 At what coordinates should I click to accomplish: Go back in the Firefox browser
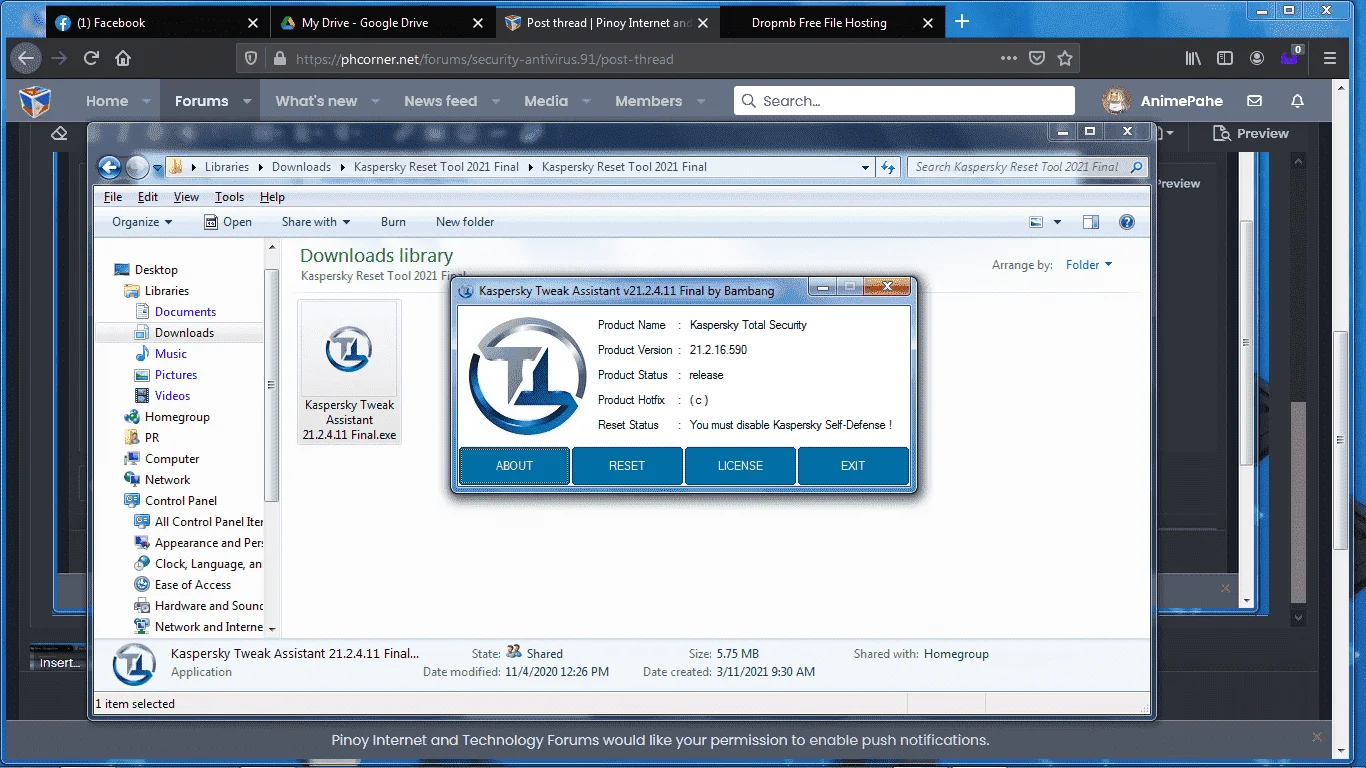click(26, 58)
